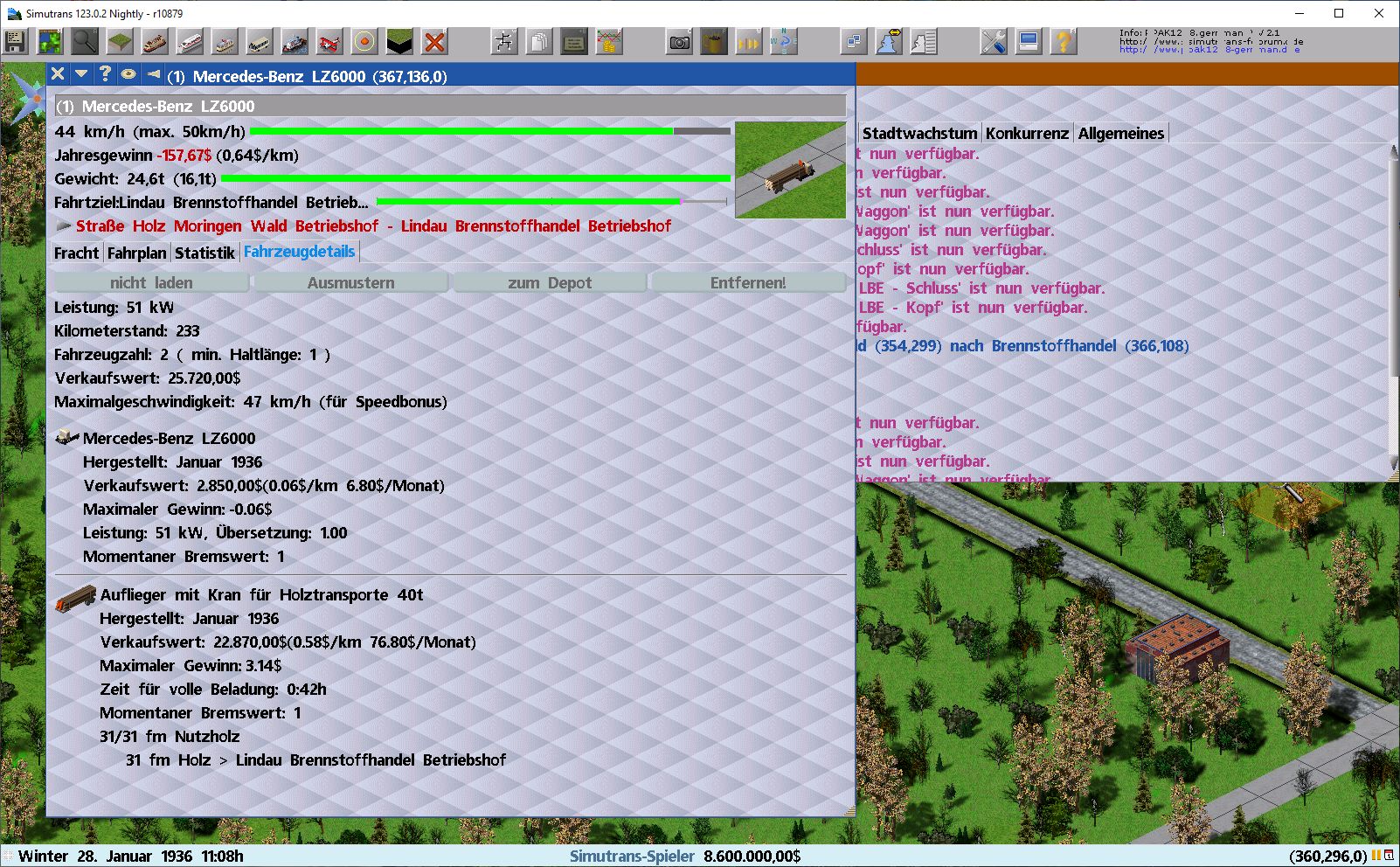Image resolution: width=1400 pixels, height=867 pixels.
Task: Toggle the pin icon in vehicle window
Action: point(153,74)
